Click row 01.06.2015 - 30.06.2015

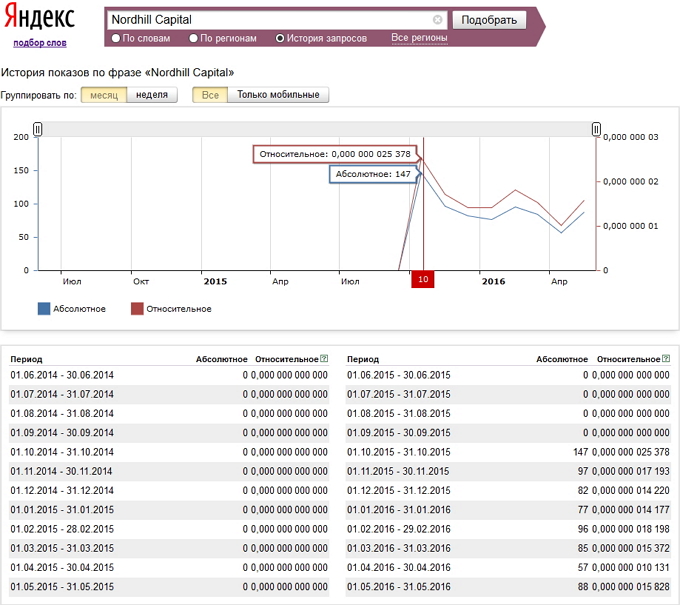508,375
